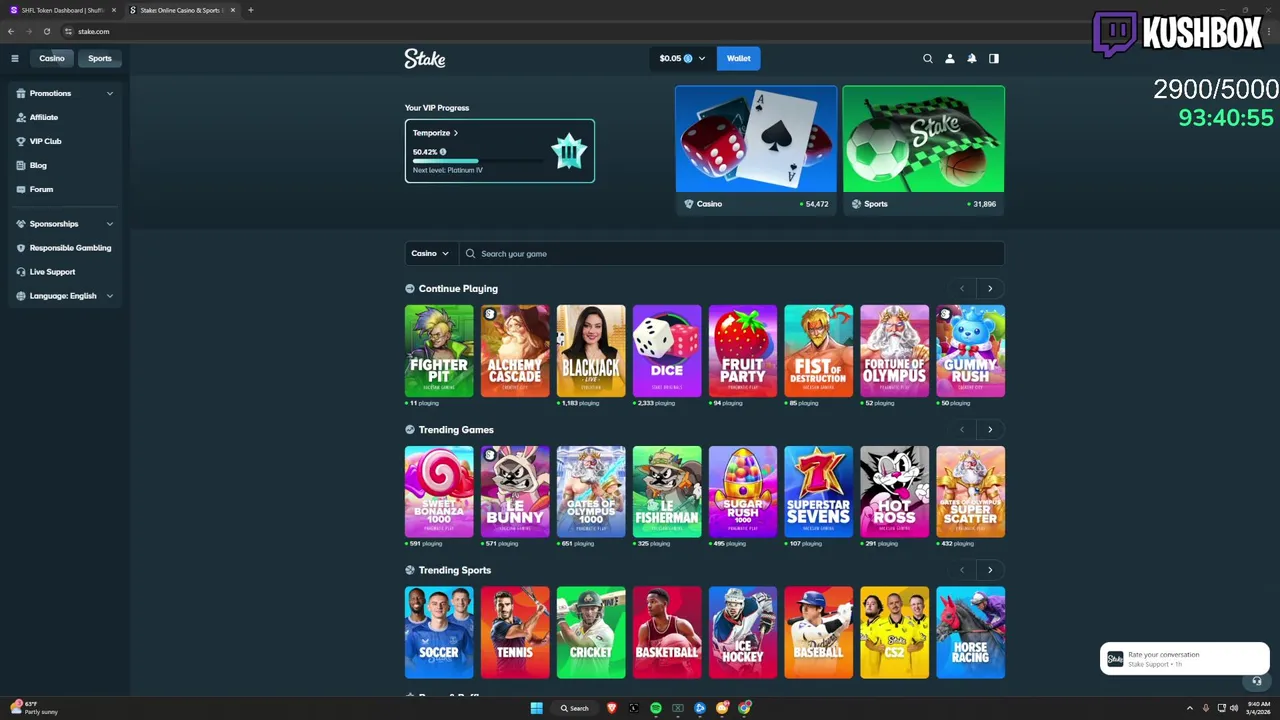Open the balance $0.05 dropdown
Viewport: 1280px width, 720px height.
point(682,58)
